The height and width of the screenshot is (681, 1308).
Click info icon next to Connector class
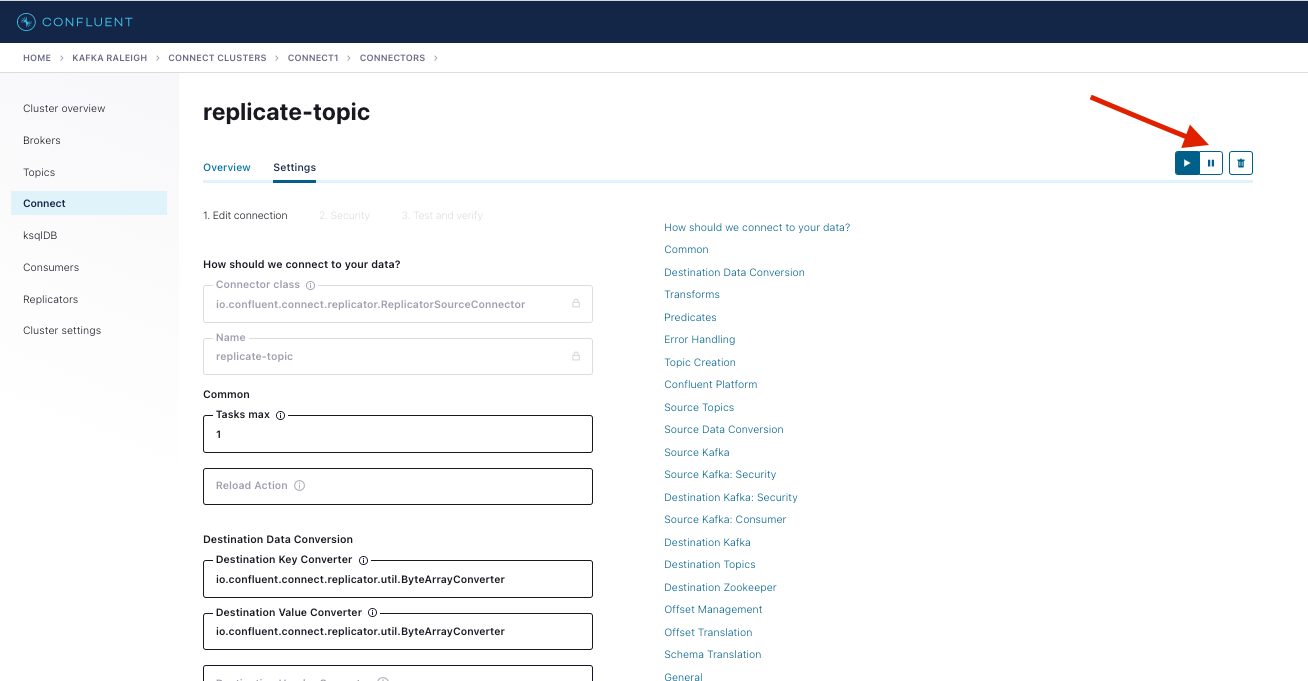point(310,285)
